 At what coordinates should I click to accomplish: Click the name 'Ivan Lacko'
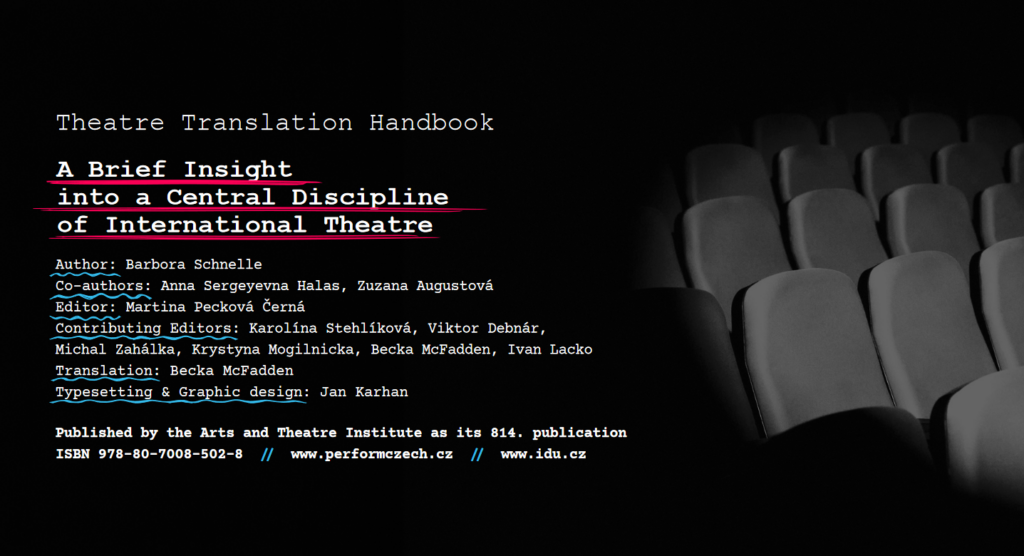point(550,350)
